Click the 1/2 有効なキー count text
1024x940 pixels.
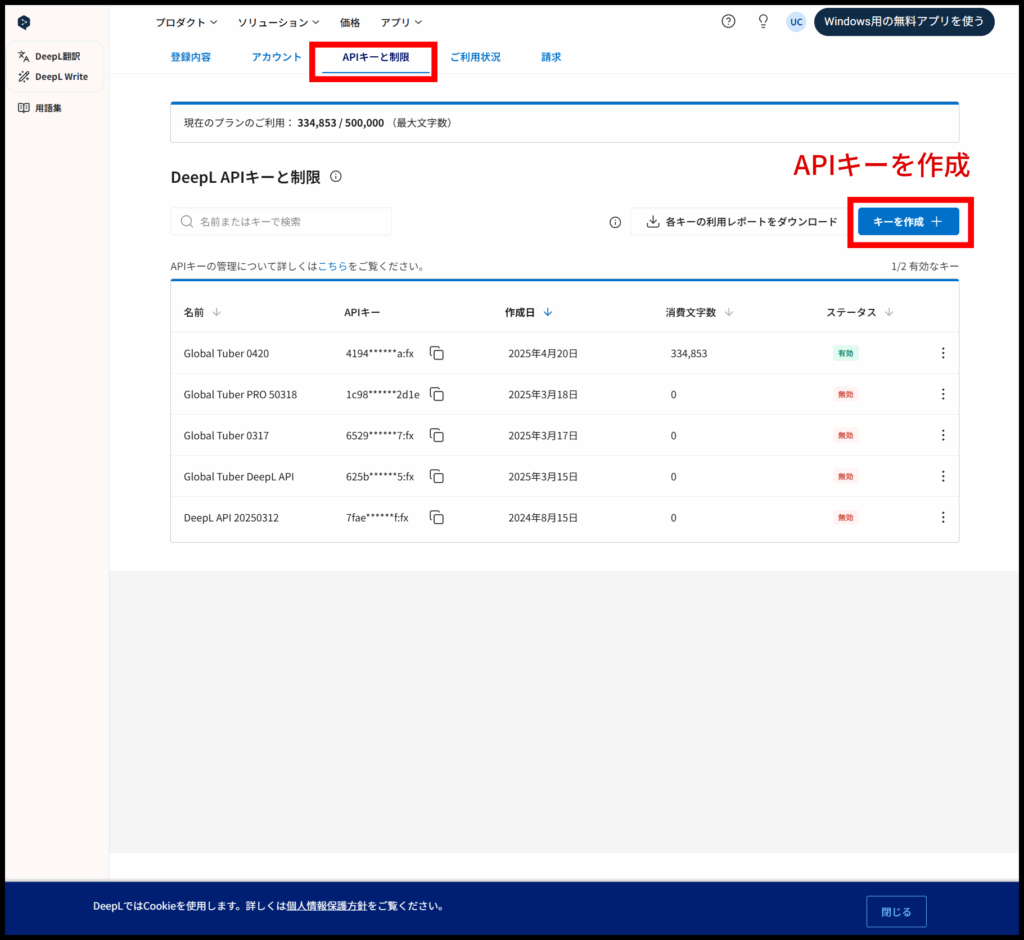pos(925,267)
